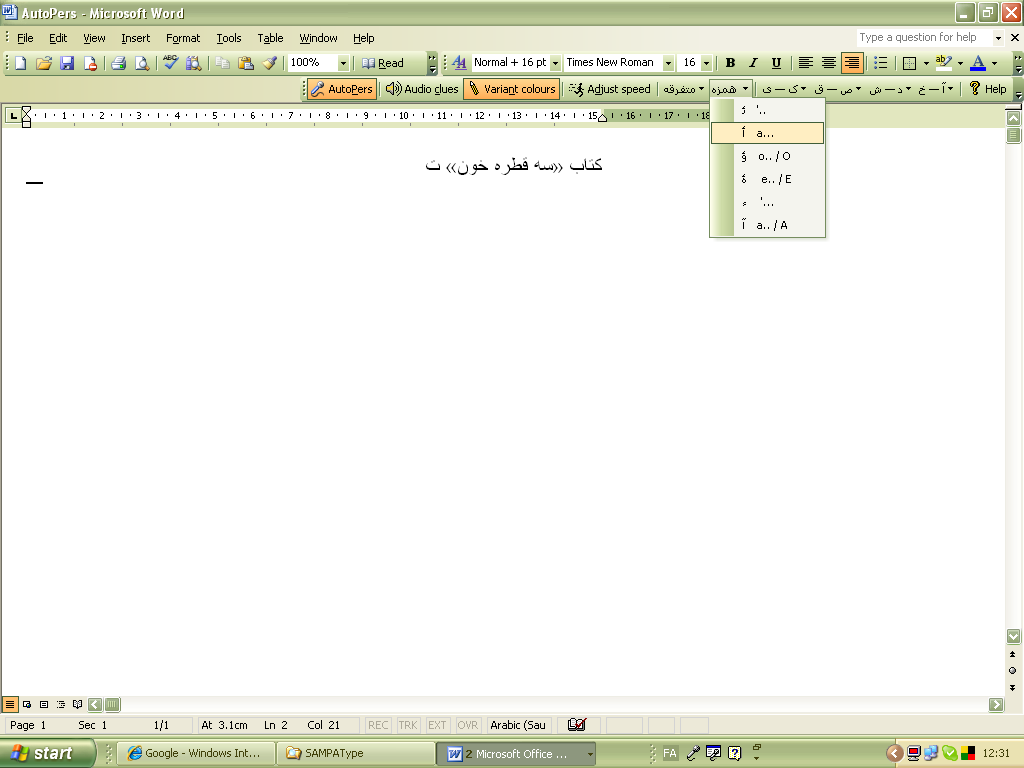Viewport: 1024px width, 768px height.
Task: Open spelling status icon in status bar
Action: coord(575,725)
